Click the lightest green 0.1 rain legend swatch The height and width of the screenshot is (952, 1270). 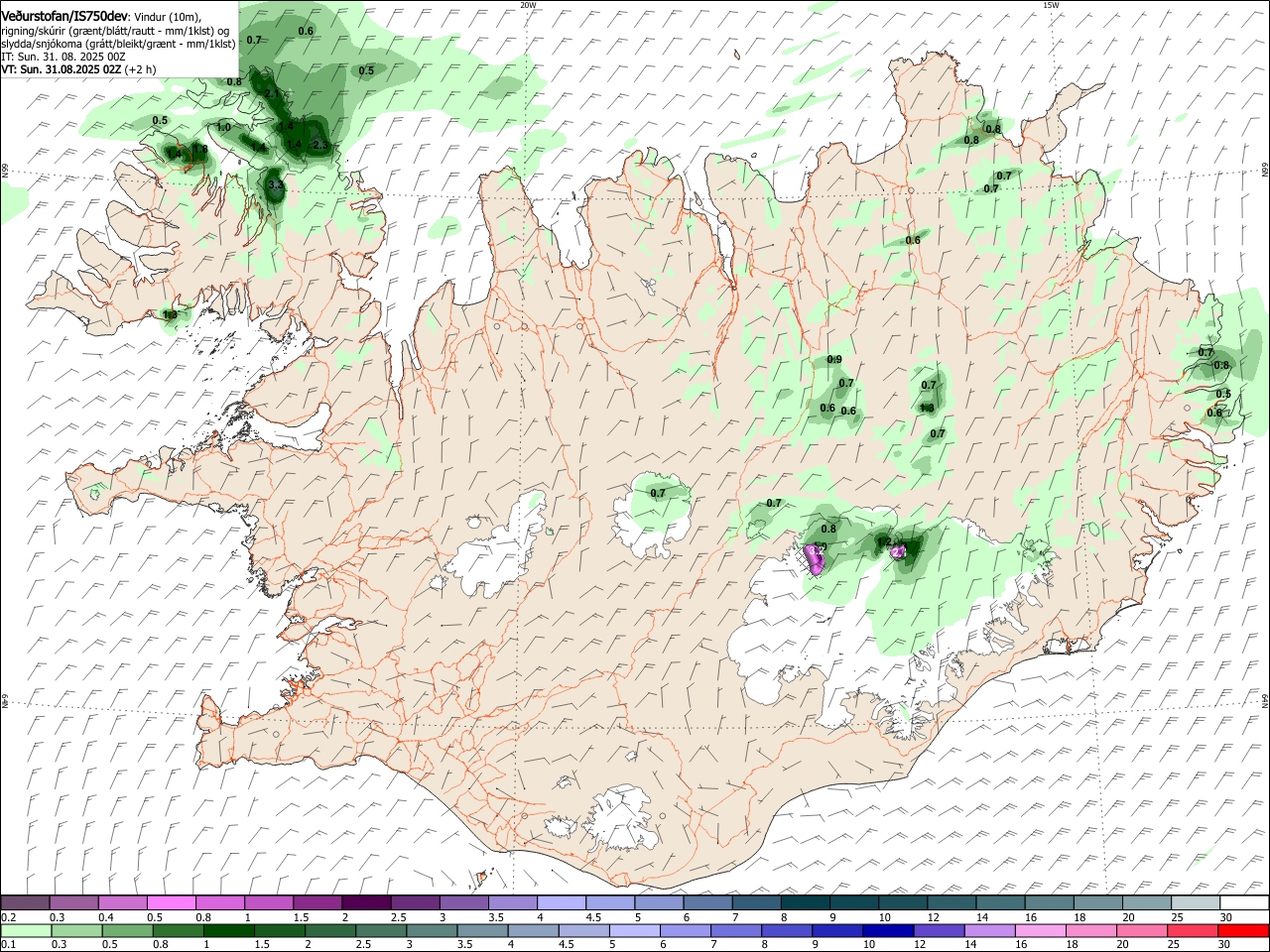25,930
